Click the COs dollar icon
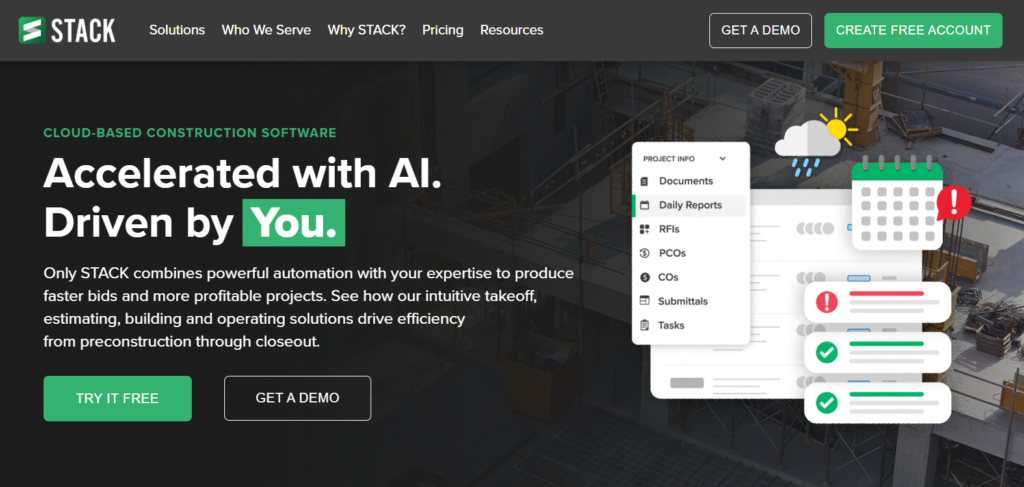 pyautogui.click(x=645, y=277)
